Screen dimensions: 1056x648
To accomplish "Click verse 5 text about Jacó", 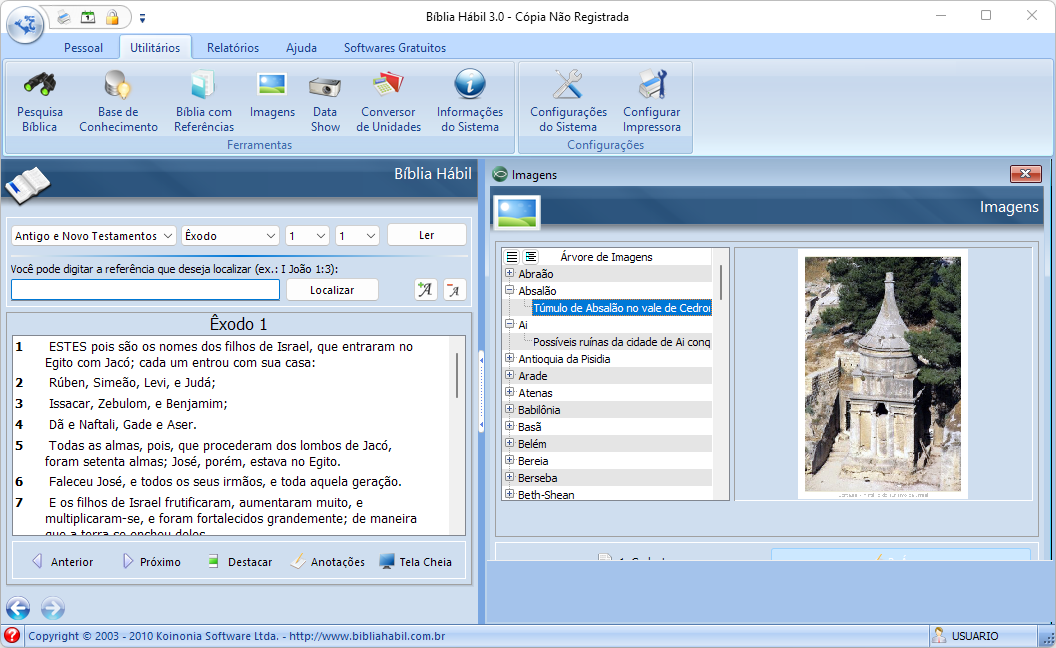I will click(220, 453).
